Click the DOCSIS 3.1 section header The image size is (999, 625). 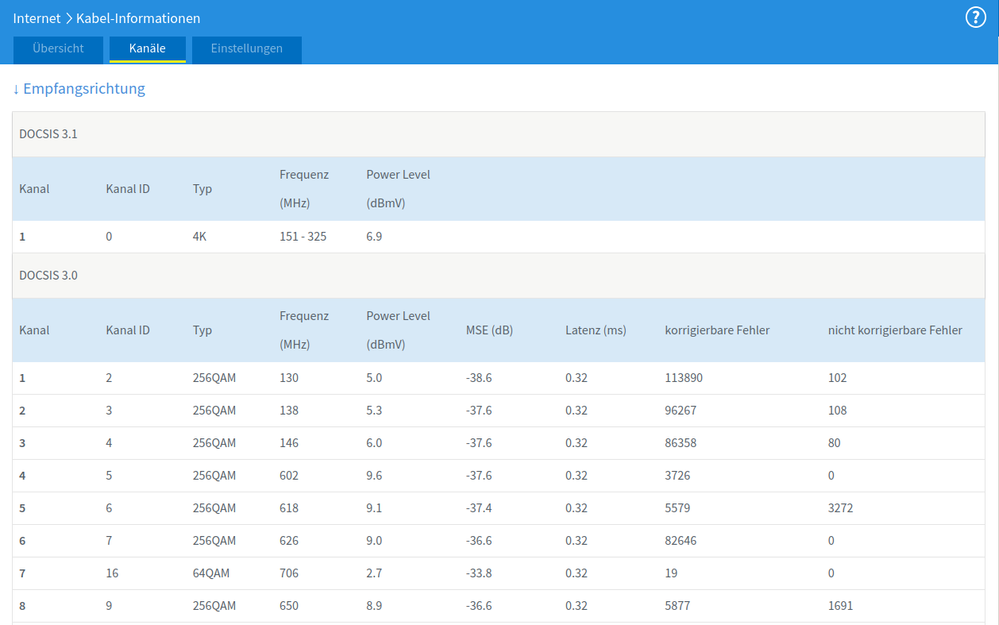pos(48,134)
